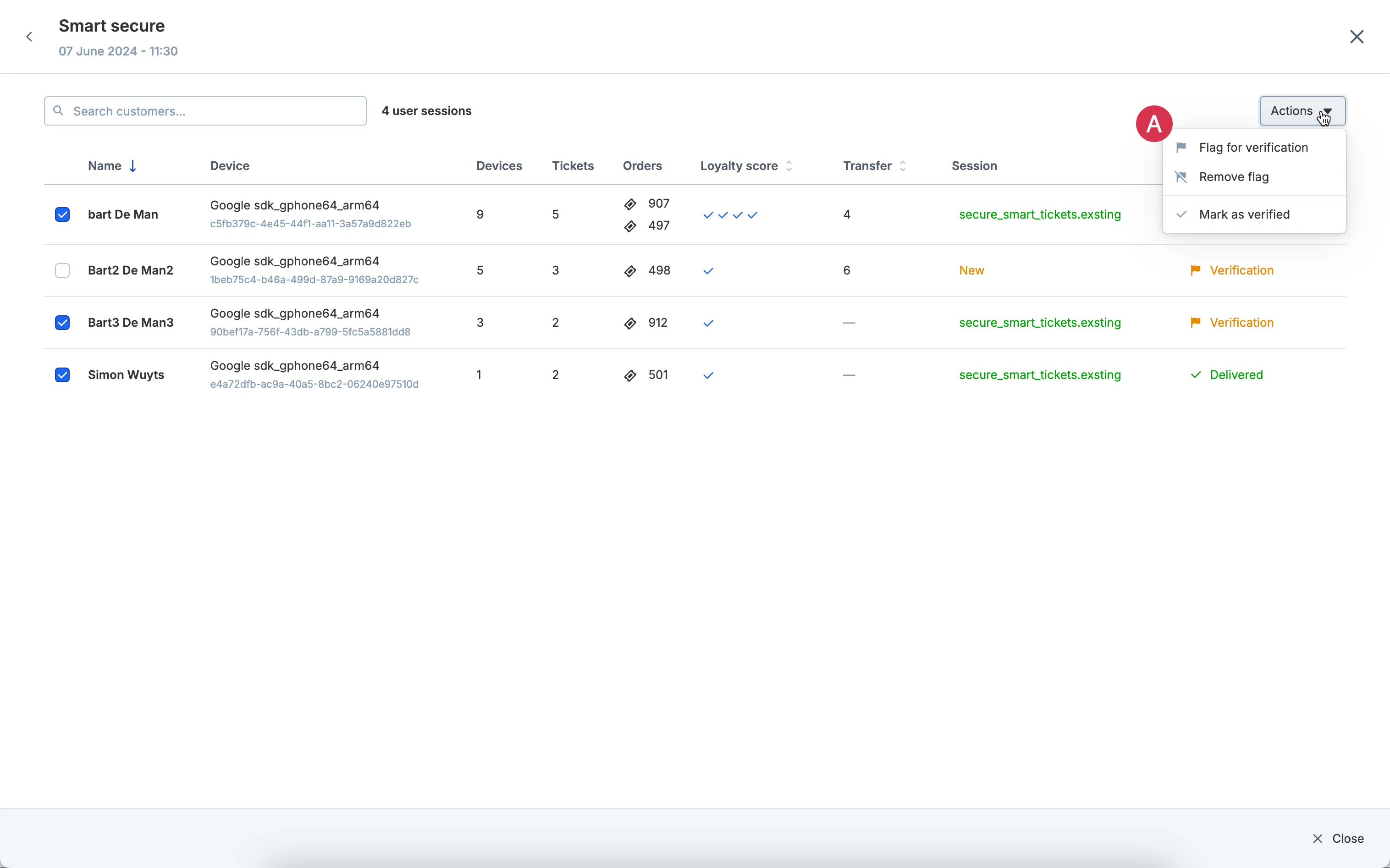Viewport: 1390px width, 868px height.
Task: Uncheck the bart De Man checkbox
Action: (x=62, y=214)
